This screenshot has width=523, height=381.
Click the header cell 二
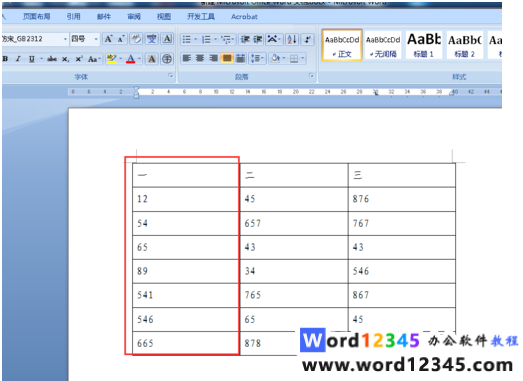[x=294, y=175]
